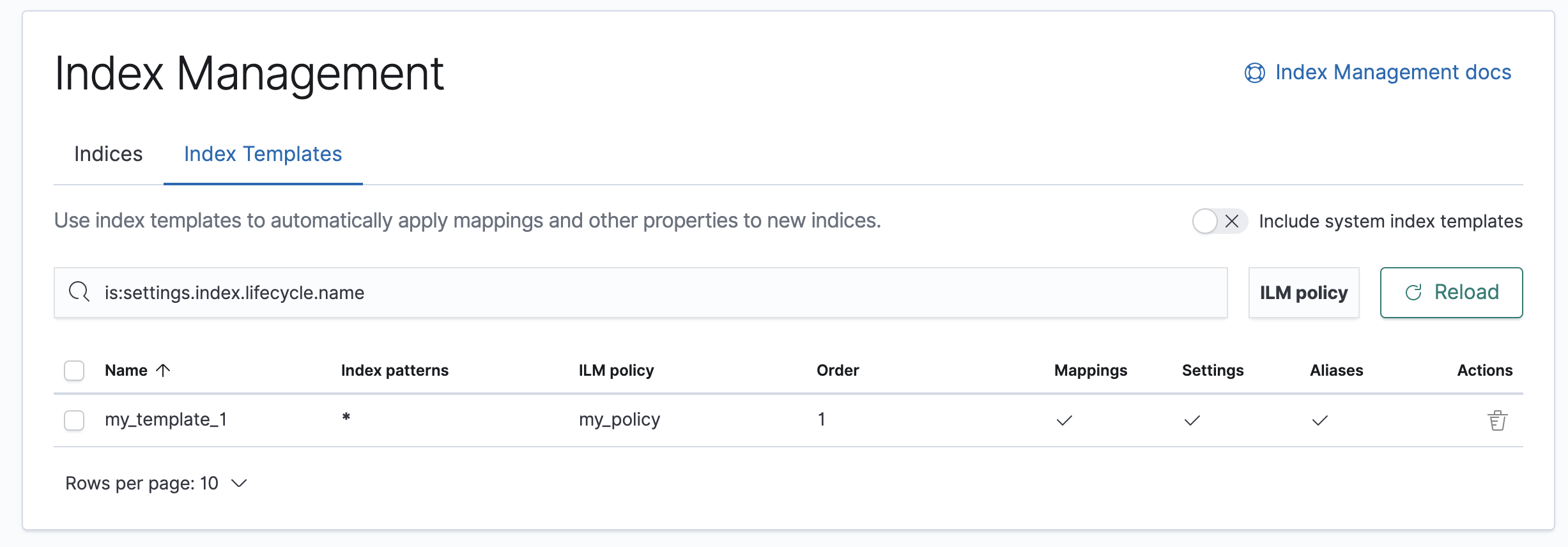Enable the Include system index templates switch
The height and width of the screenshot is (547, 1568).
click(1219, 221)
